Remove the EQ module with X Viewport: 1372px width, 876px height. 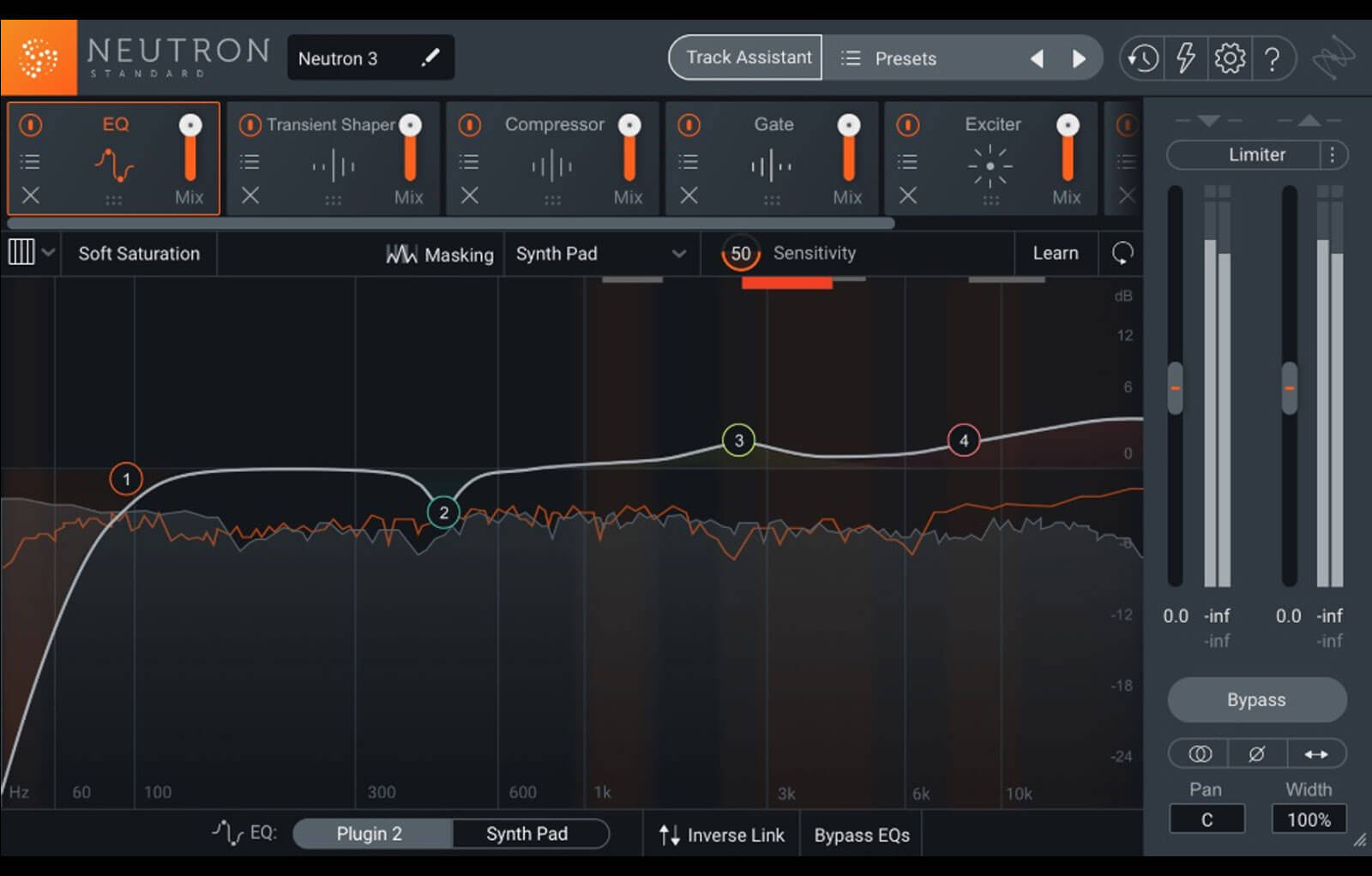click(31, 195)
